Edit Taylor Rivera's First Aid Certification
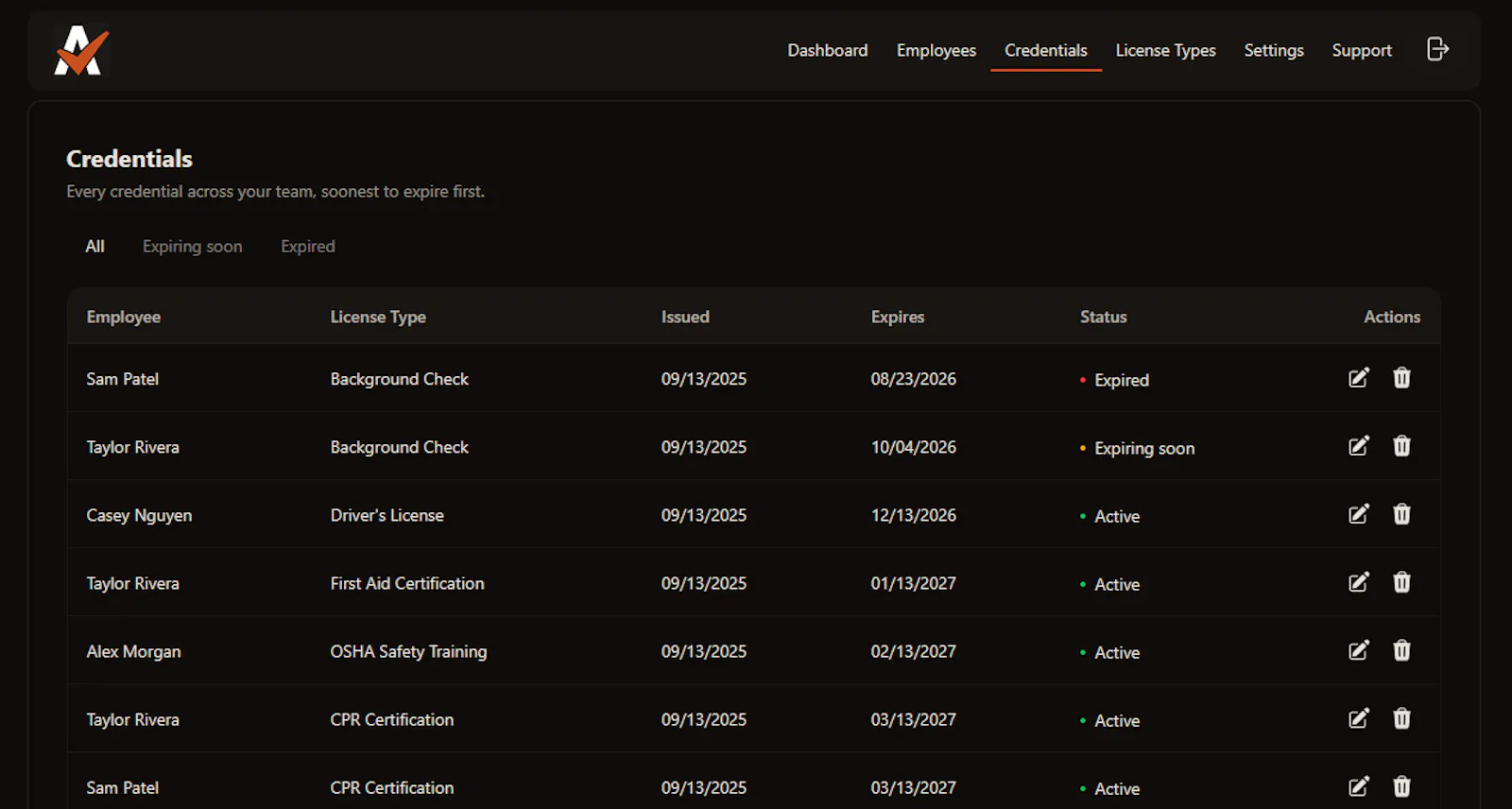This screenshot has height=809, width=1512. click(1358, 582)
